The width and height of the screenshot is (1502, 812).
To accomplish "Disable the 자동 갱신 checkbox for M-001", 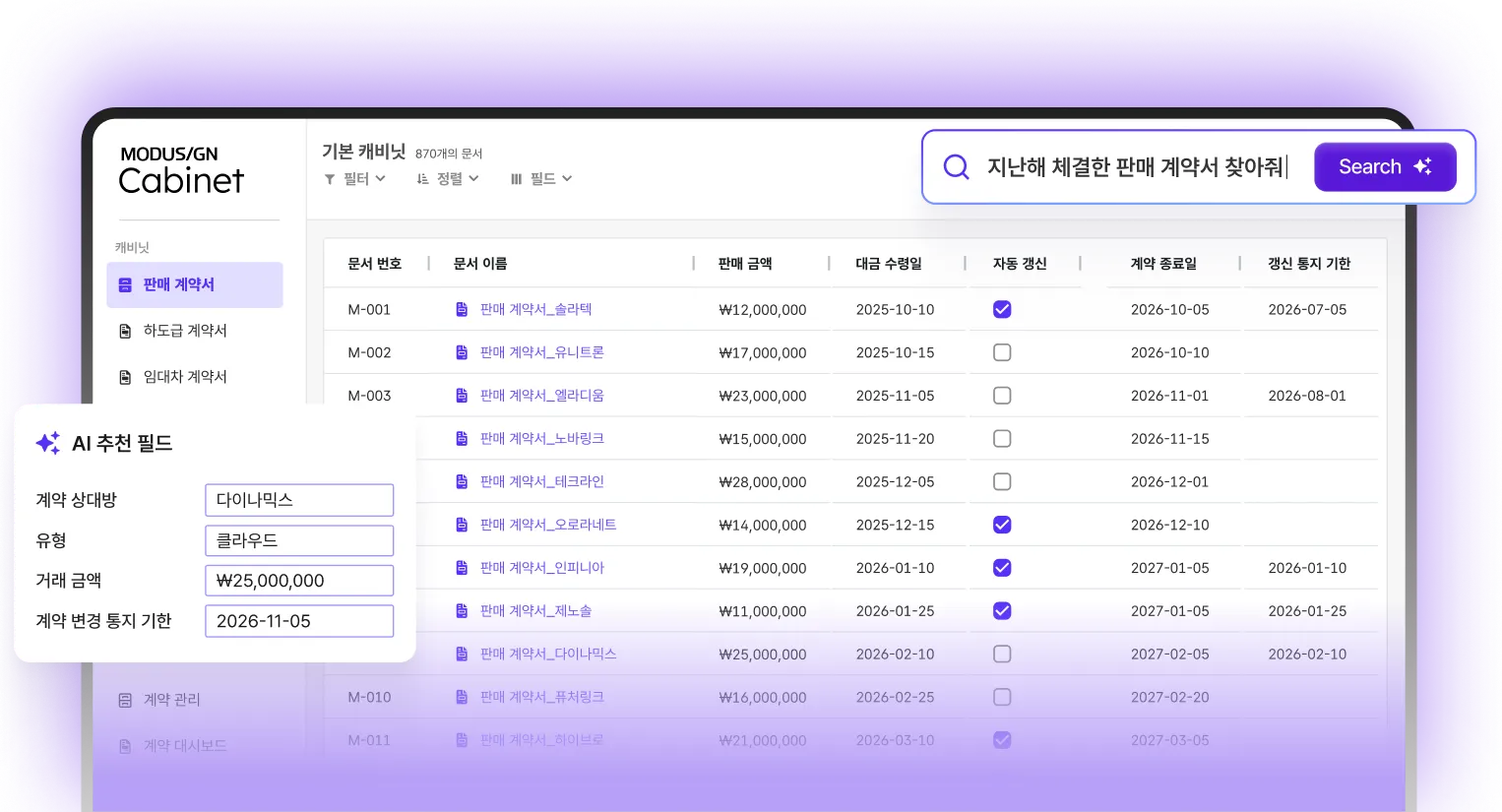I will (x=1002, y=309).
